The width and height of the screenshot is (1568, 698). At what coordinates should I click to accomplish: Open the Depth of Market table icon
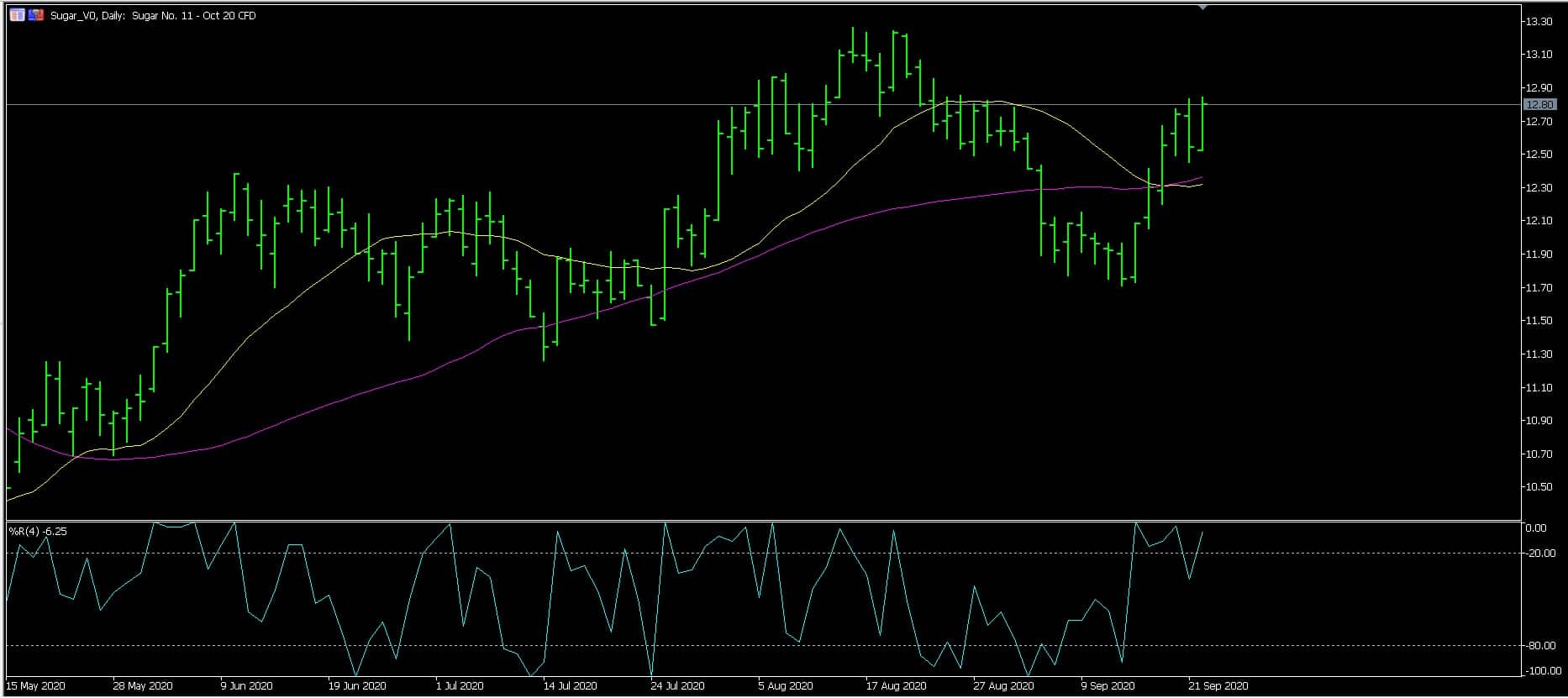click(17, 15)
